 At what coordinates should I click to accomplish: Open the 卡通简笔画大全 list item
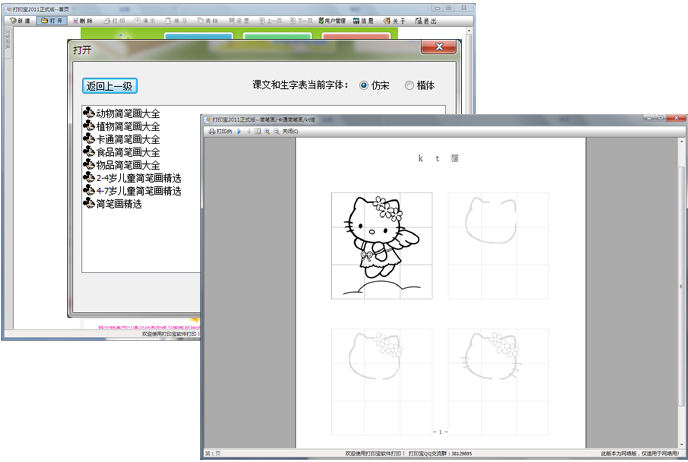[x=127, y=139]
